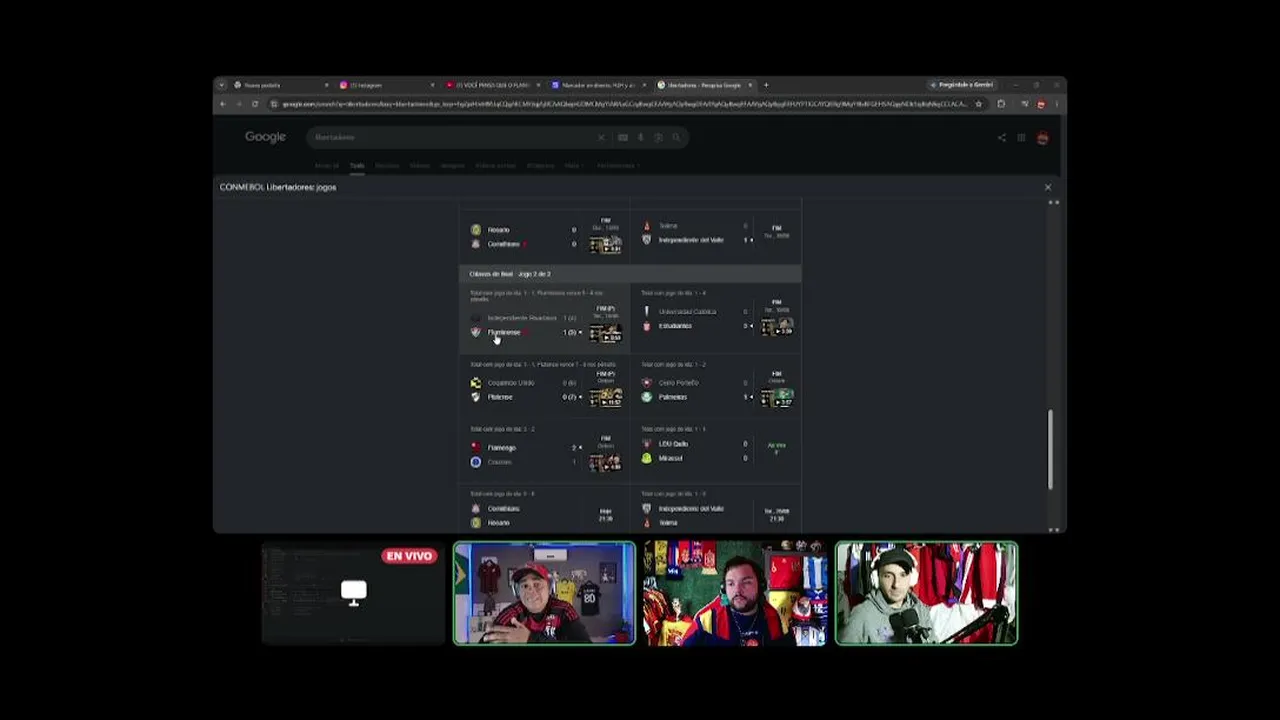The image size is (1280, 720).
Task: Select the Todo search results tab
Action: [x=357, y=165]
